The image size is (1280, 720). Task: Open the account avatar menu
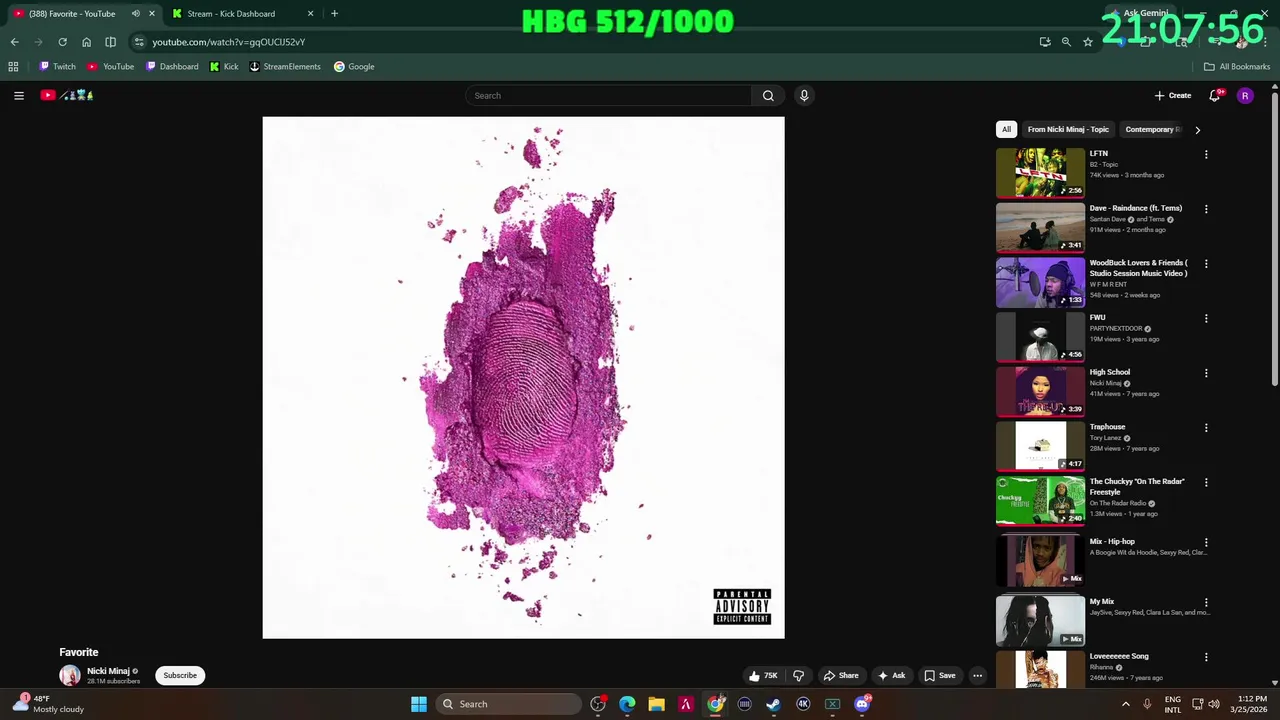(1245, 96)
